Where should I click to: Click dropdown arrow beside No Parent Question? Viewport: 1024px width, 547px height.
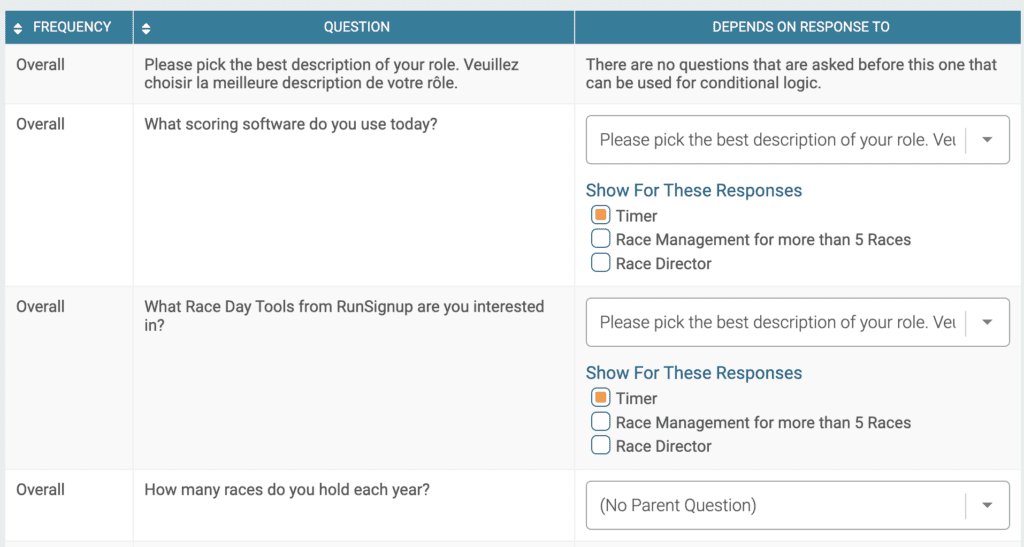[987, 505]
